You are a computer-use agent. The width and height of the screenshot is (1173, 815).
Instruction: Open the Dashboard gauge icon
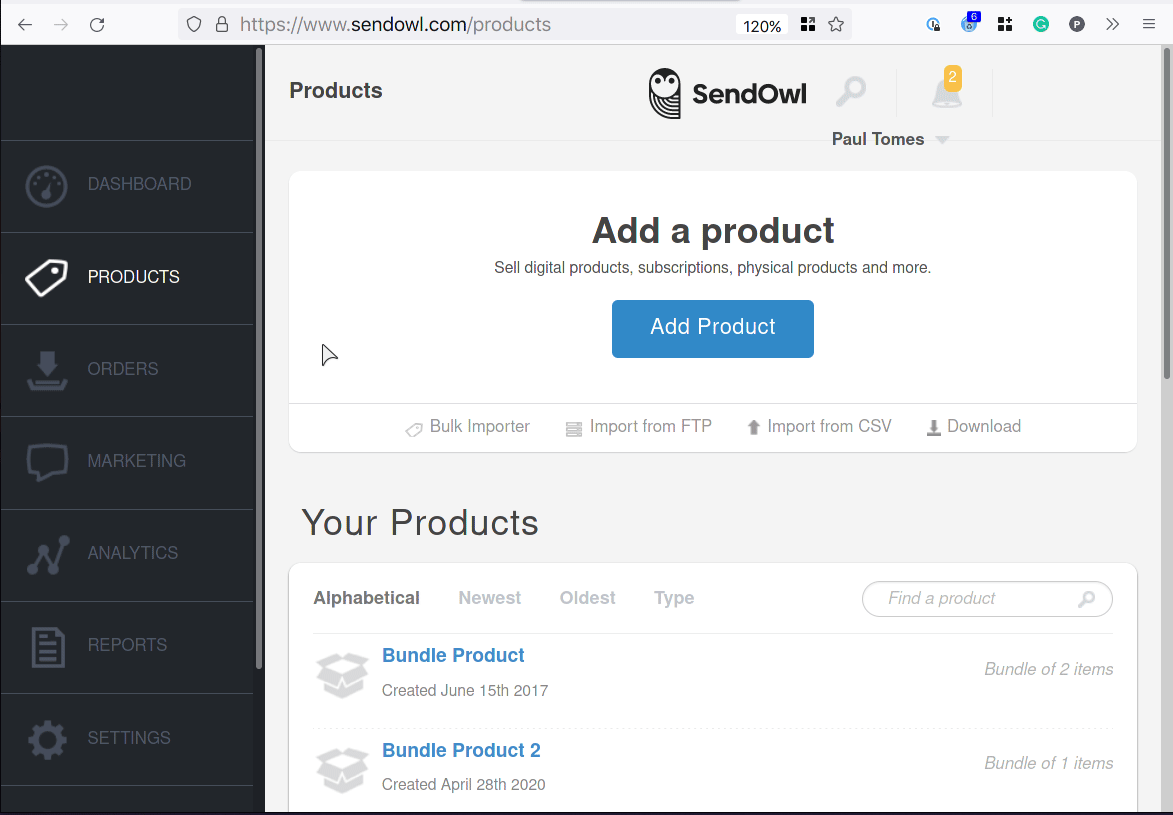tap(46, 186)
